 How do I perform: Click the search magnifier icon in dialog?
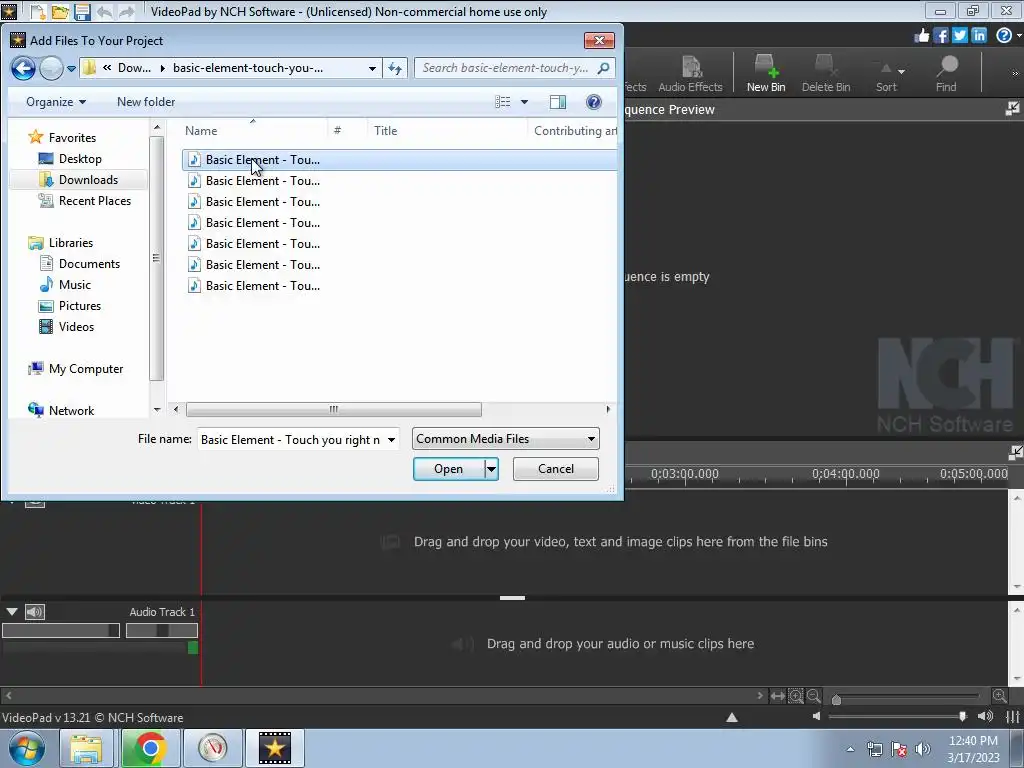click(x=603, y=68)
